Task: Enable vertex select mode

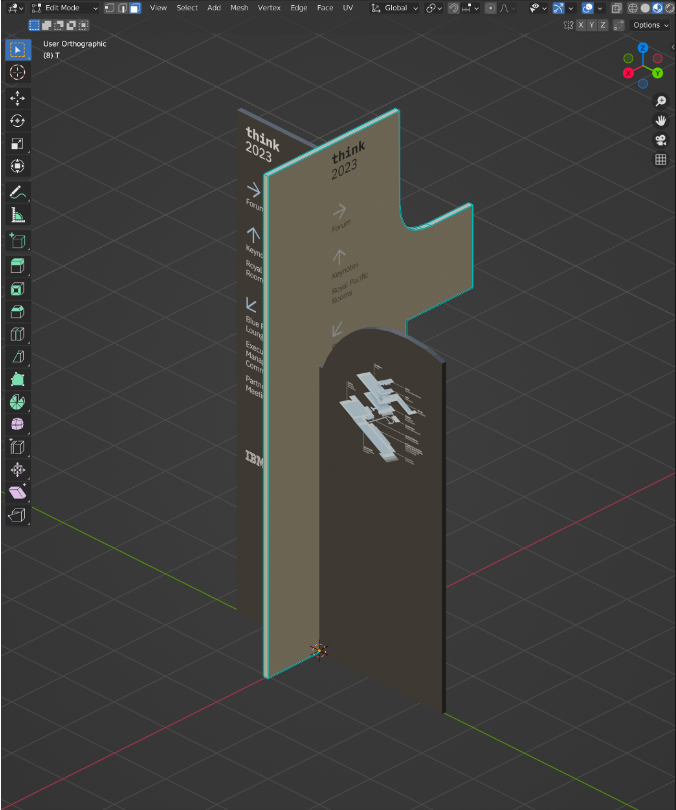Action: (109, 8)
